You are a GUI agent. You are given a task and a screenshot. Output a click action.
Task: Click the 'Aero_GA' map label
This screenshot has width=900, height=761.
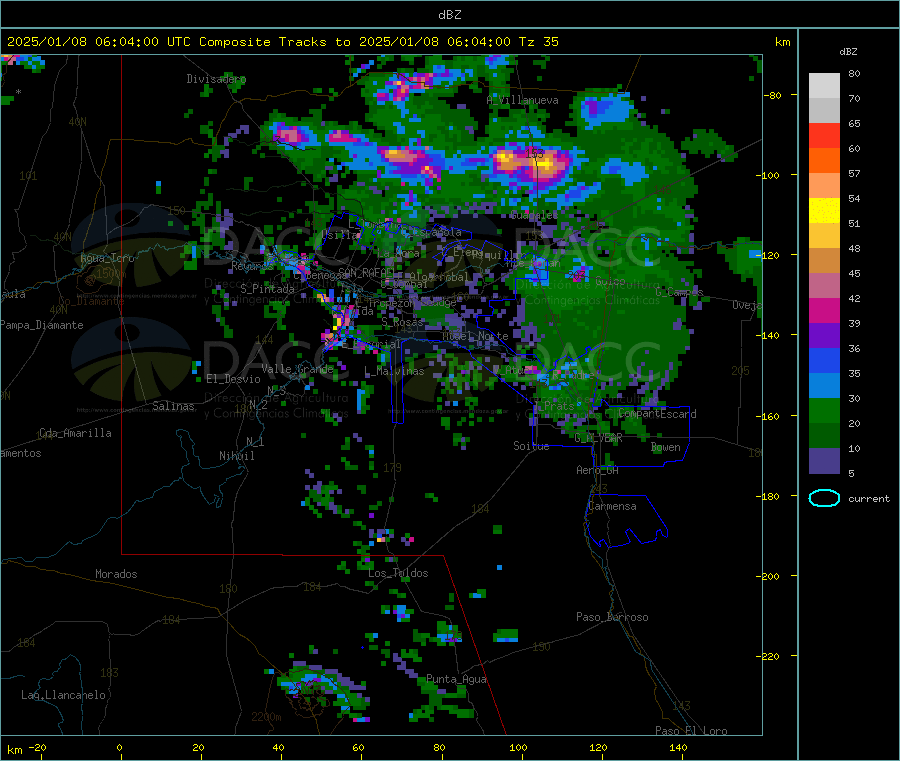[598, 470]
